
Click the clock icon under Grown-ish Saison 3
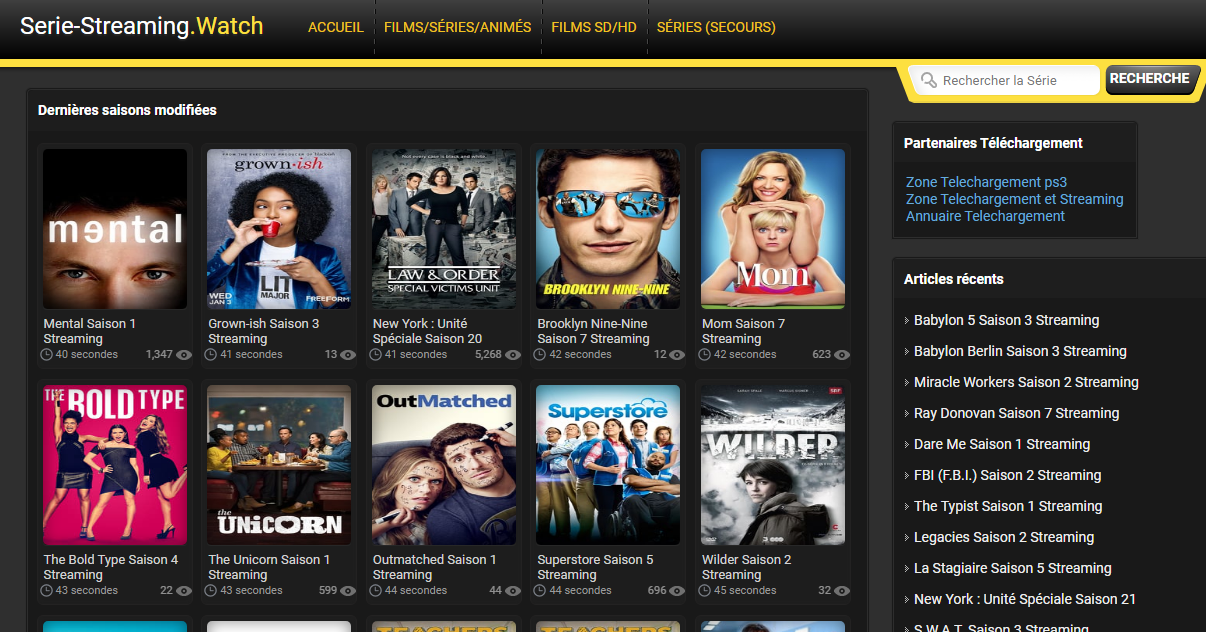[212, 355]
